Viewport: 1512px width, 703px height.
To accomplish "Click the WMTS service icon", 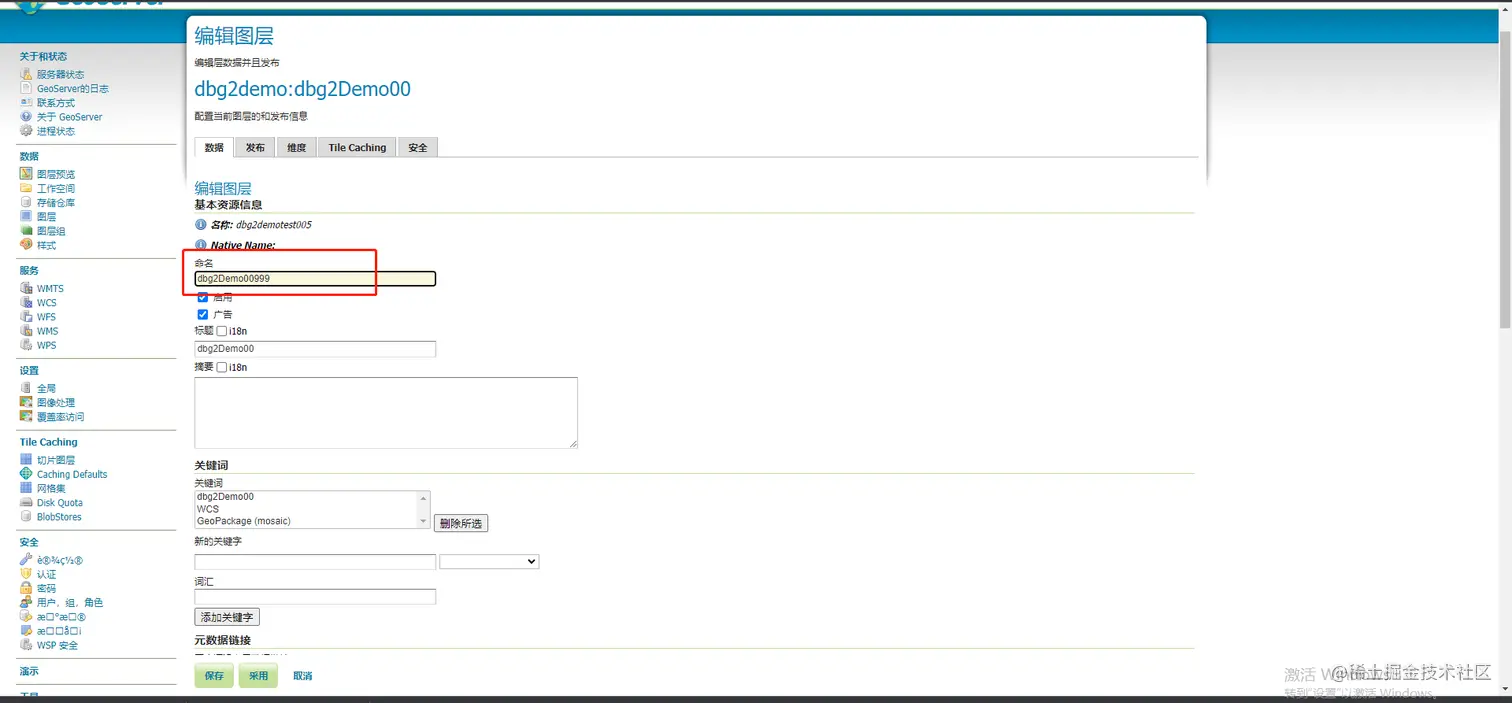I will click(26, 289).
